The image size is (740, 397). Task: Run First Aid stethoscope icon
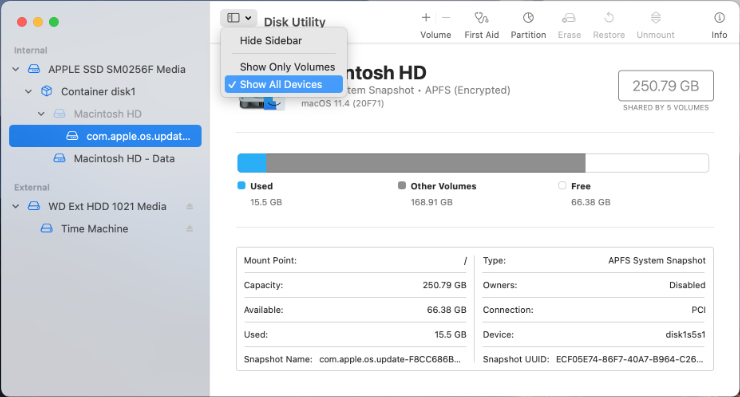pyautogui.click(x=481, y=18)
